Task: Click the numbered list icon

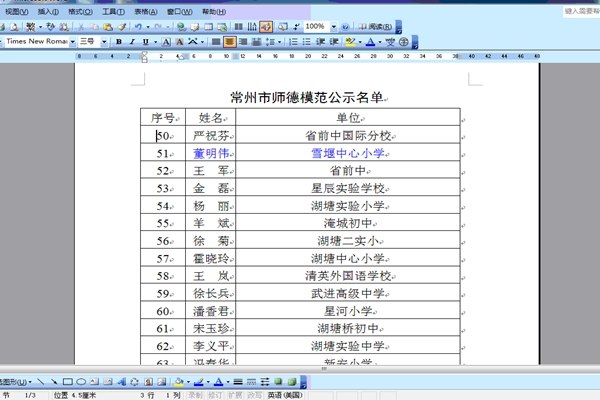Action: click(x=293, y=42)
